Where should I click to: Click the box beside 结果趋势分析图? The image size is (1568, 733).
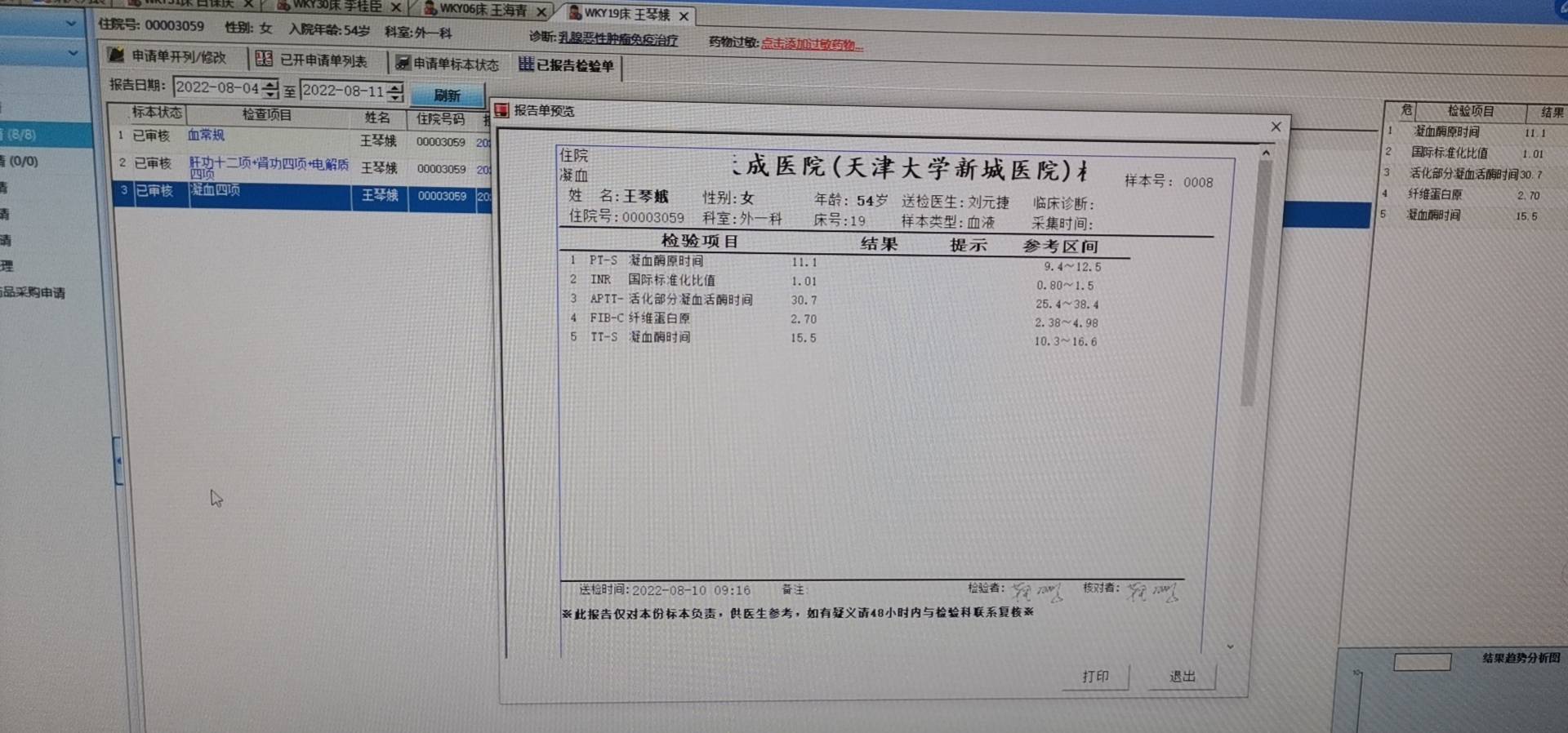tap(1422, 662)
